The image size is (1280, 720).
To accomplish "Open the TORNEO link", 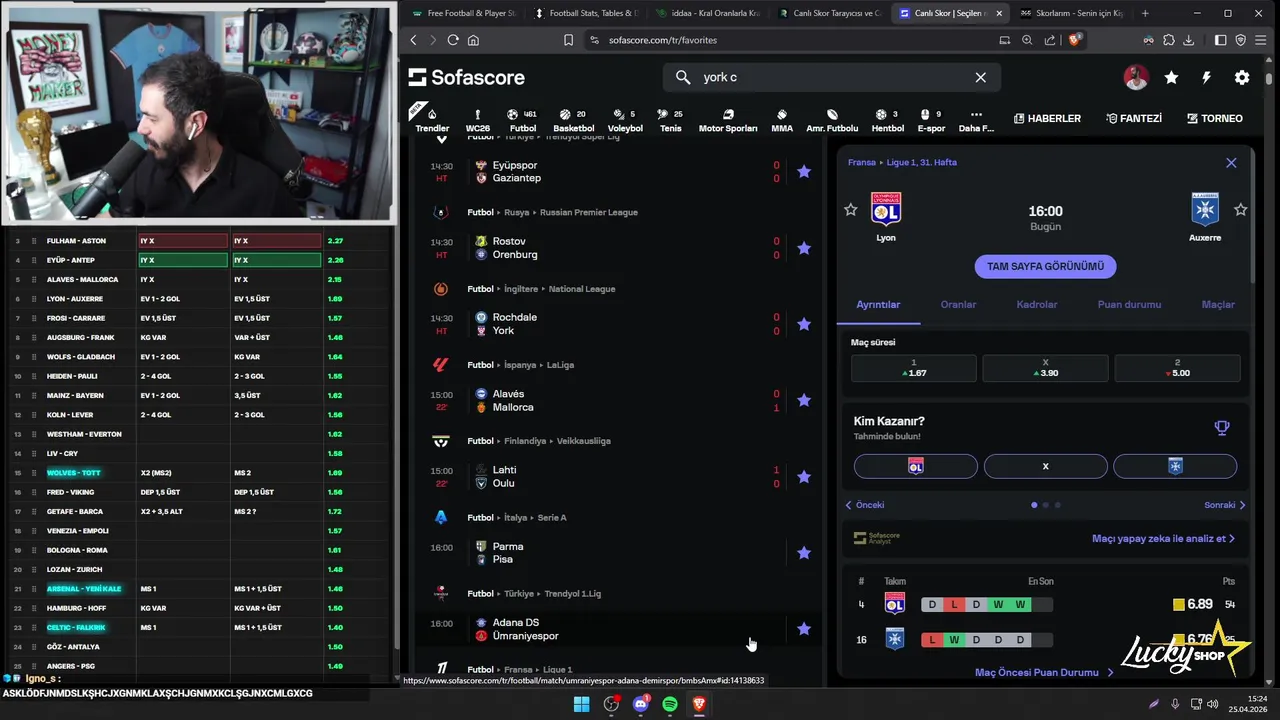I will [1214, 118].
